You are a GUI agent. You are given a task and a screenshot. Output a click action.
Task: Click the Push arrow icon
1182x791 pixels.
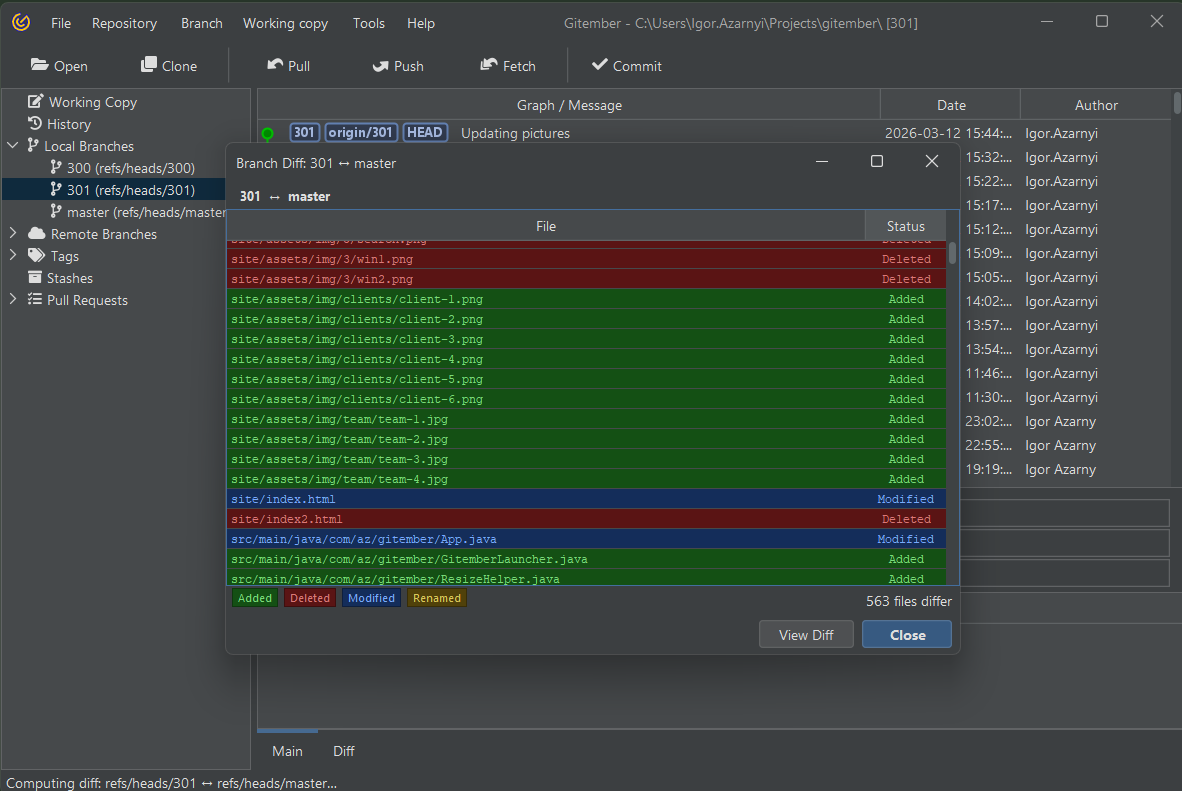380,65
